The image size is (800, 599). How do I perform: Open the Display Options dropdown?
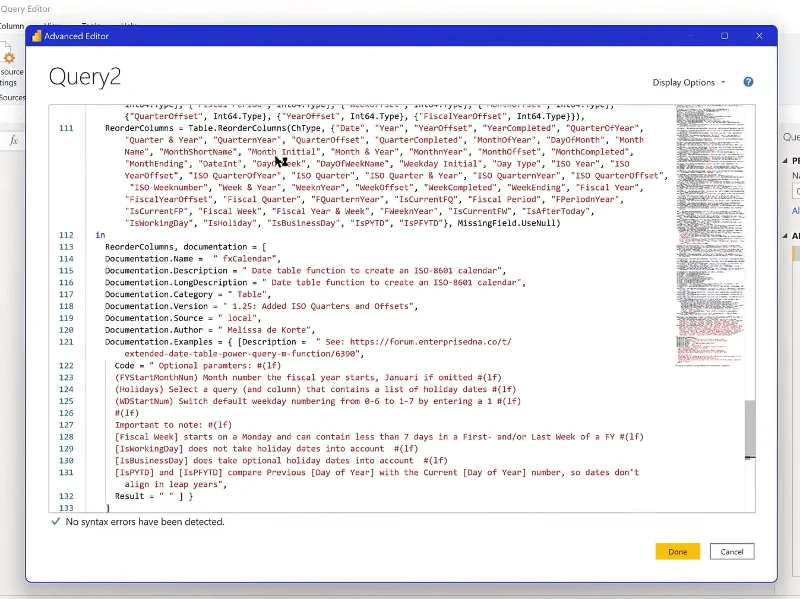pyautogui.click(x=689, y=83)
